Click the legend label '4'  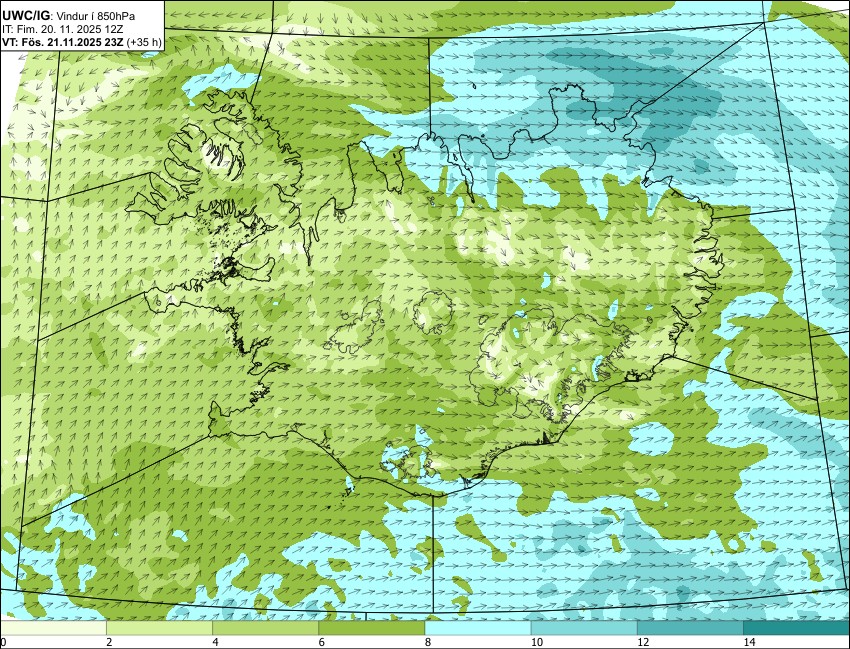coord(216,642)
